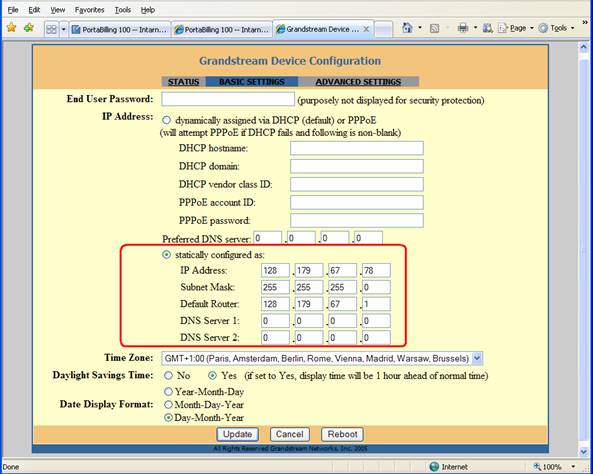Click the DHCP hostname field

click(357, 148)
